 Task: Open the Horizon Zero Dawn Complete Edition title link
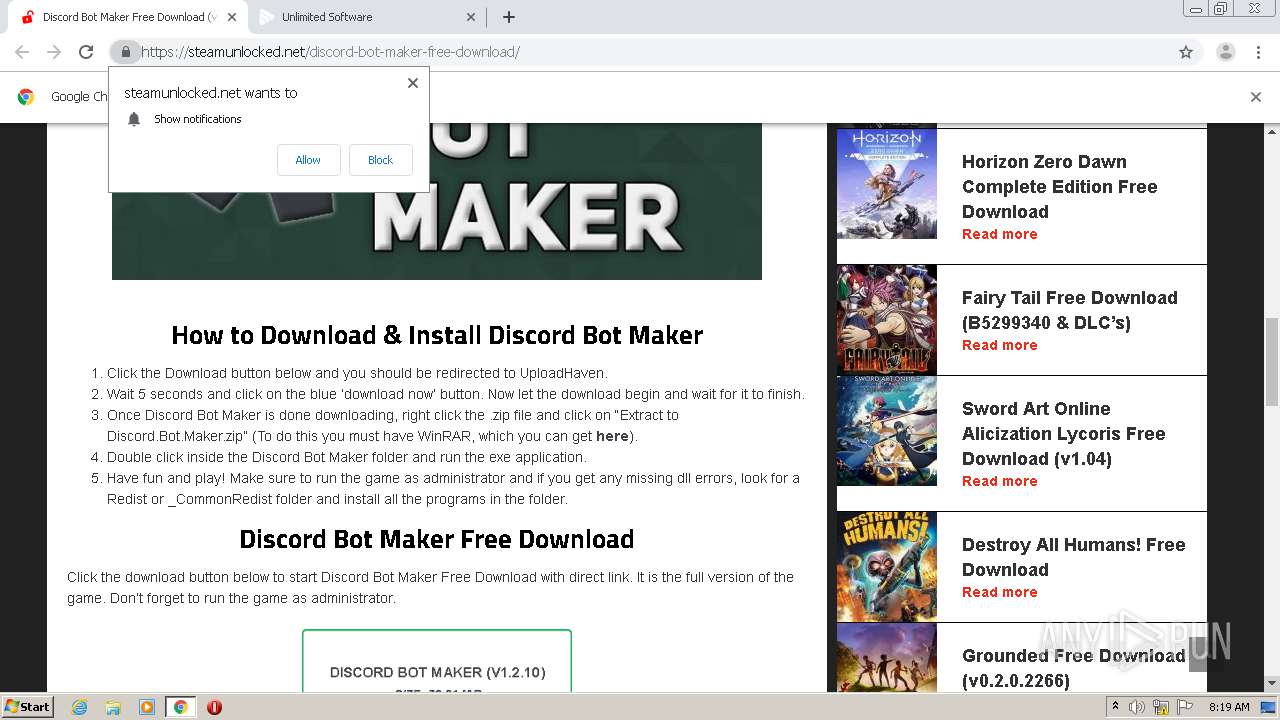click(x=1060, y=186)
